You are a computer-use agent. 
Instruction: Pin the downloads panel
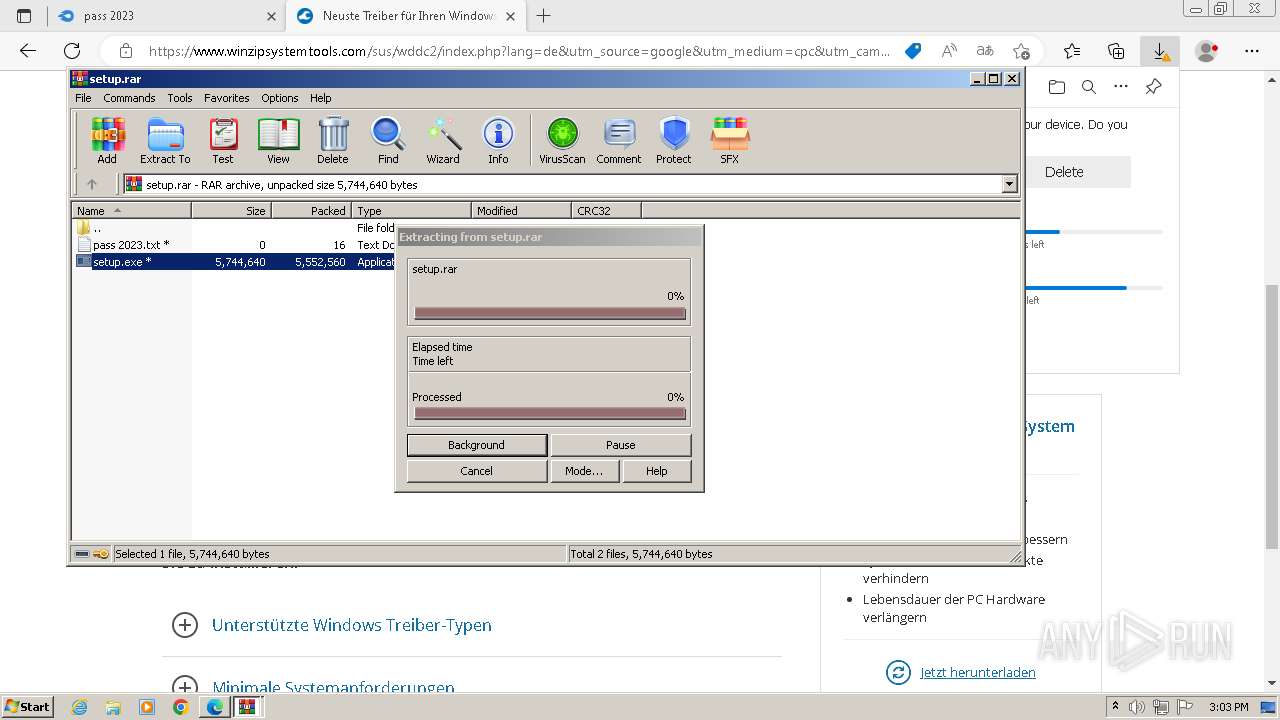1153,87
